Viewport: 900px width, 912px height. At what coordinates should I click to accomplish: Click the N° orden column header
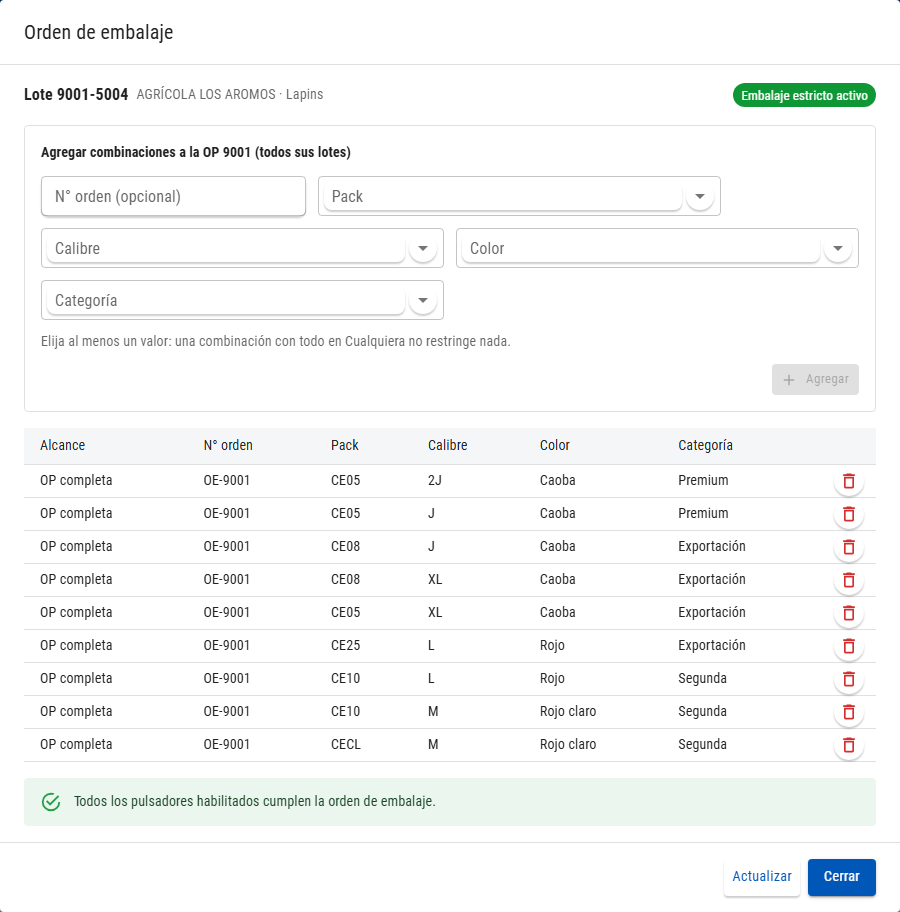(x=228, y=446)
